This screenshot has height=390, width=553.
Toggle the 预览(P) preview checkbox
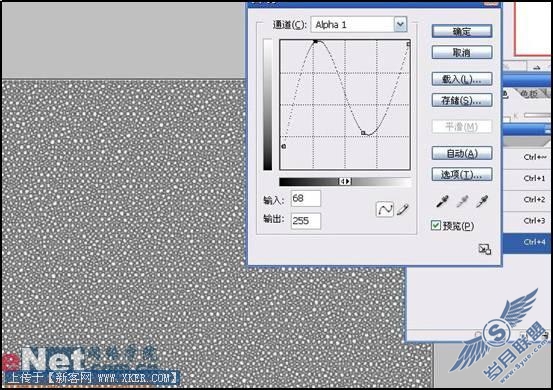436,225
